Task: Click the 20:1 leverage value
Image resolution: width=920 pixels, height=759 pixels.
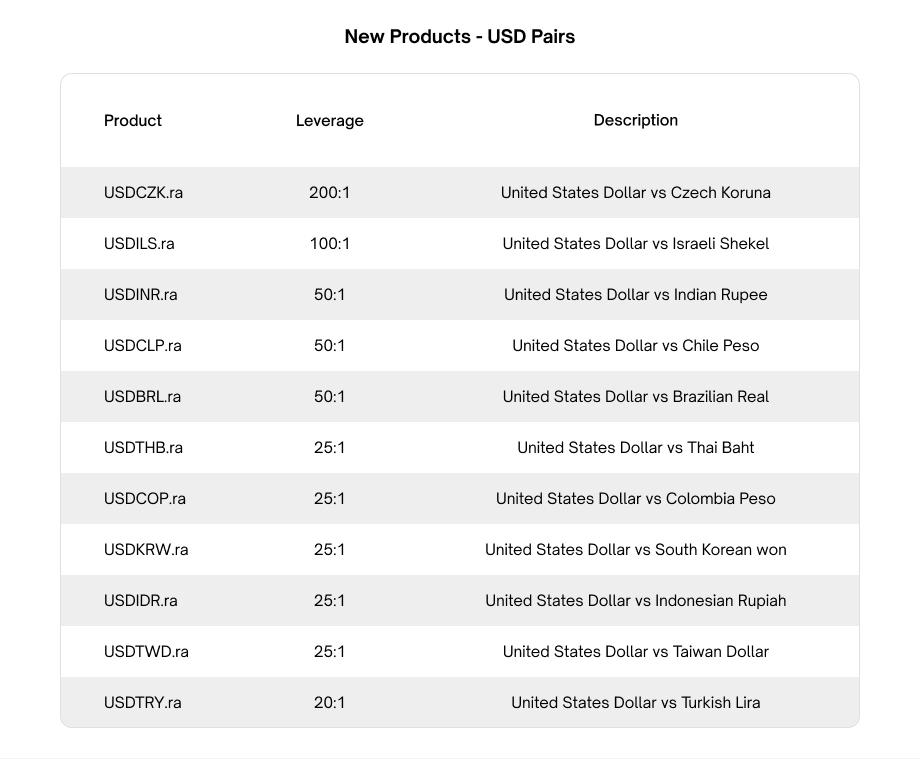Action: [329, 703]
